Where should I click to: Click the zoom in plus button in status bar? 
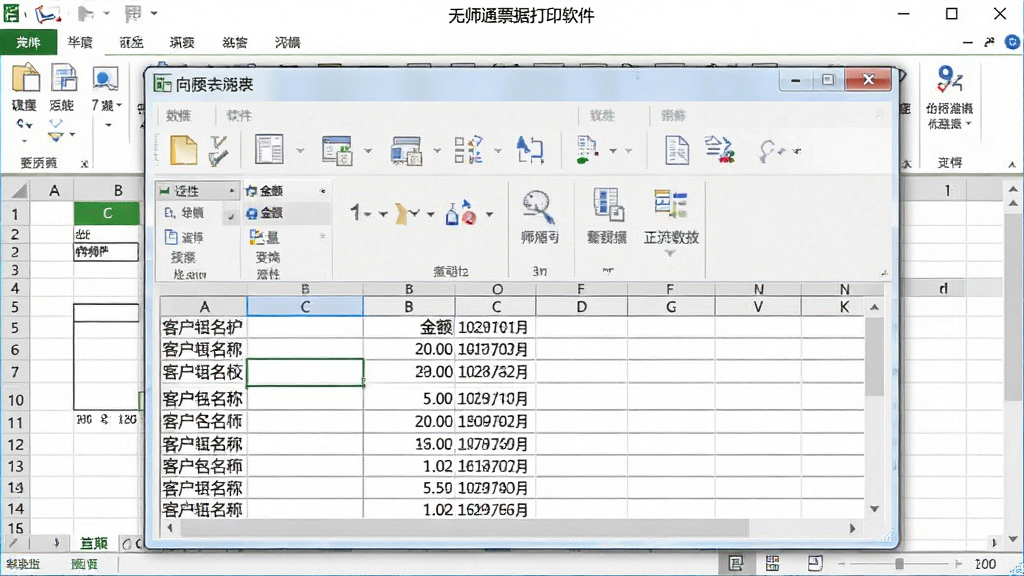[958, 564]
